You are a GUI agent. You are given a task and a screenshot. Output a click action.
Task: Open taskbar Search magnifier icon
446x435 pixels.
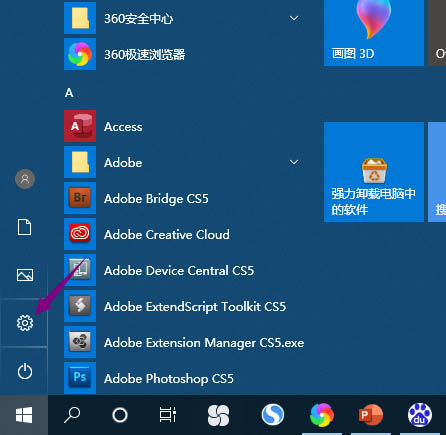tap(72, 415)
